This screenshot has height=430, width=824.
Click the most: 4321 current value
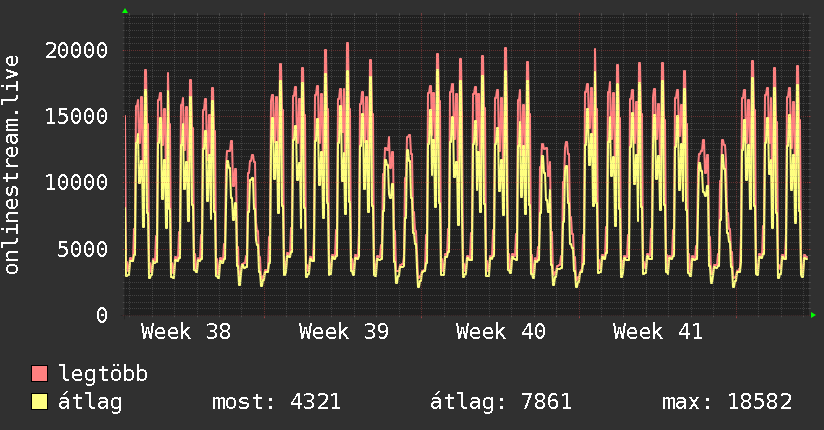(x=277, y=402)
